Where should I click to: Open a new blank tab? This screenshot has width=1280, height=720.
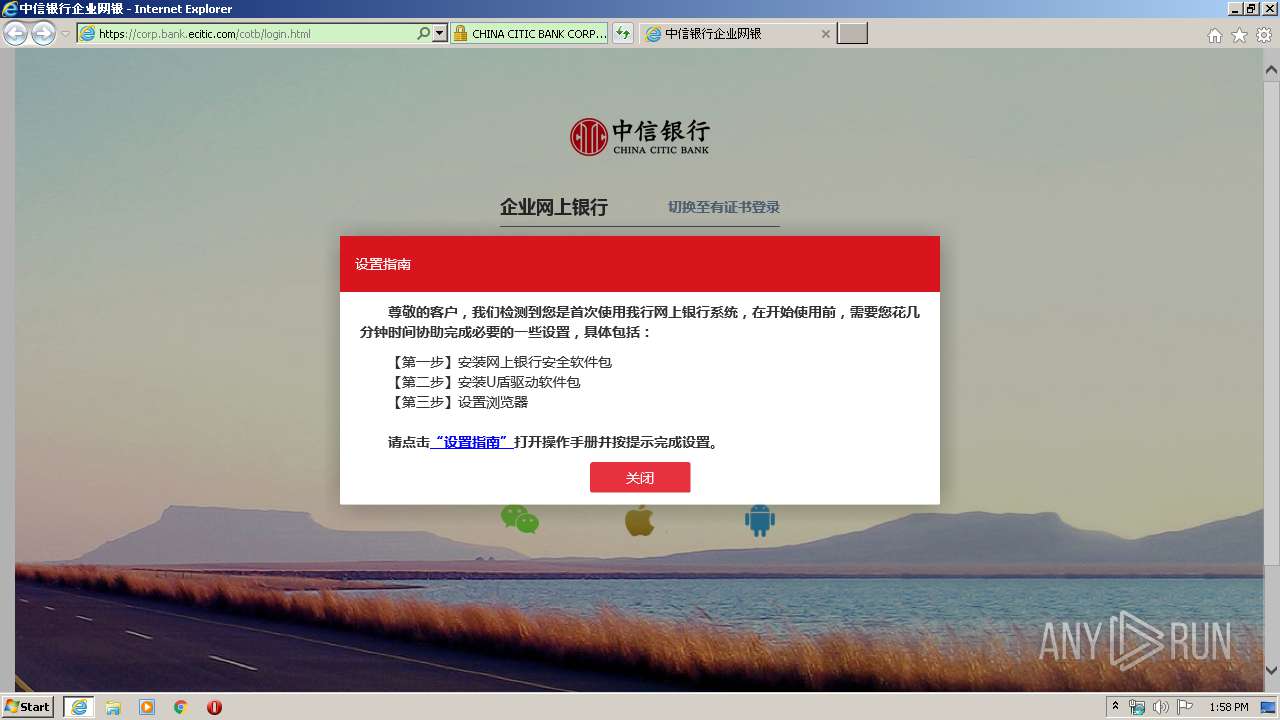pyautogui.click(x=852, y=34)
